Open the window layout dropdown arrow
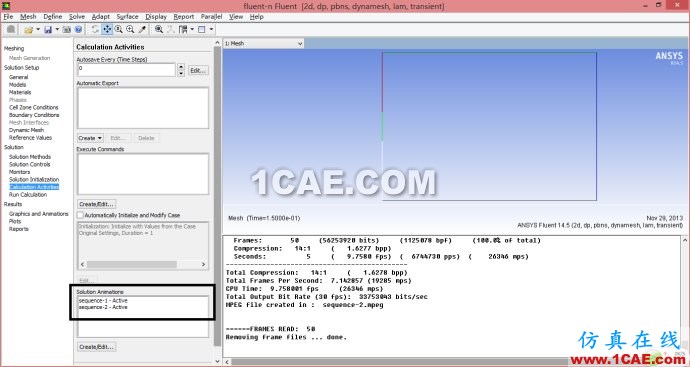The height and width of the screenshot is (367, 690). point(212,29)
